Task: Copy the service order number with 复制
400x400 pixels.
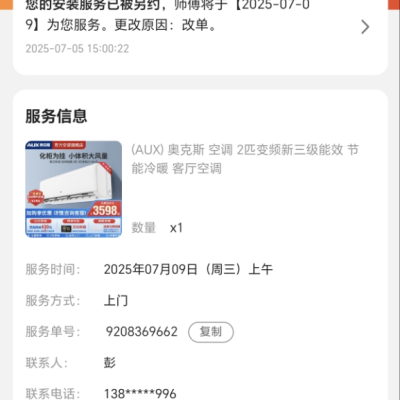Action: point(211,332)
